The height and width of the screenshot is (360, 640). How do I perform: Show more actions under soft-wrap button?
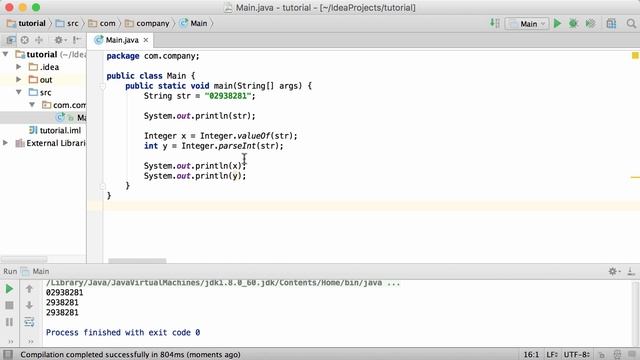[31, 341]
